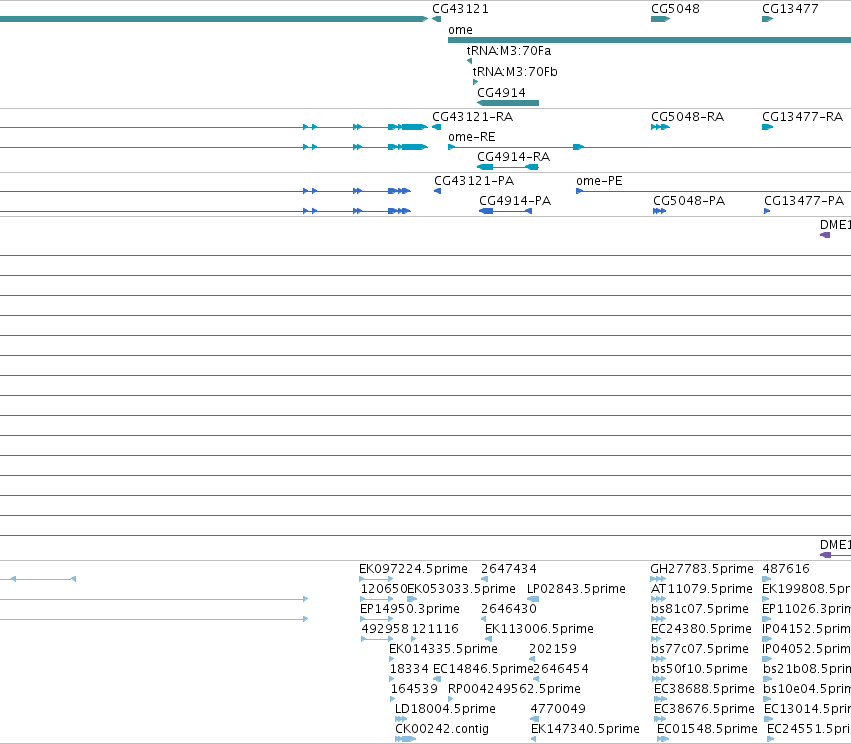
Task: Select the LD18004.5prime EST label
Action: coord(445,709)
